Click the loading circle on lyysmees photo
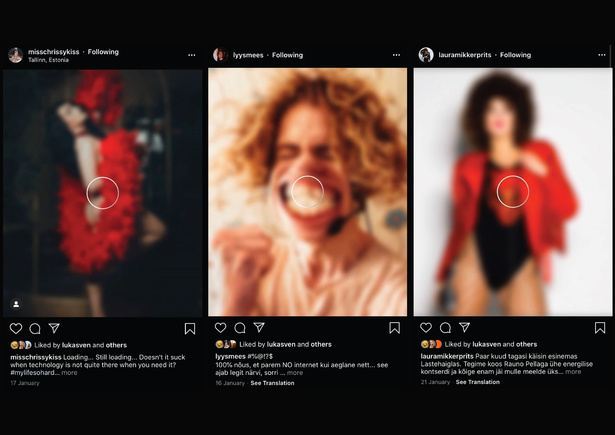 [308, 192]
